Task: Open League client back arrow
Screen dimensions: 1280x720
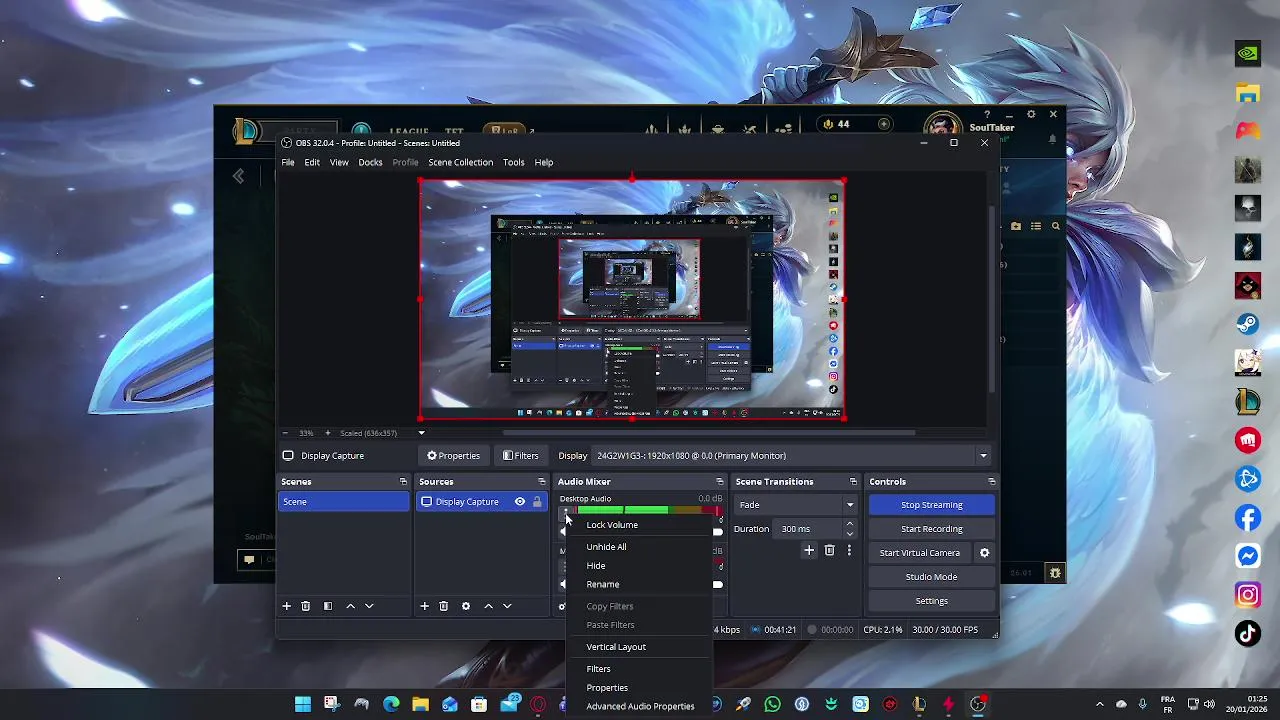Action: pos(238,177)
